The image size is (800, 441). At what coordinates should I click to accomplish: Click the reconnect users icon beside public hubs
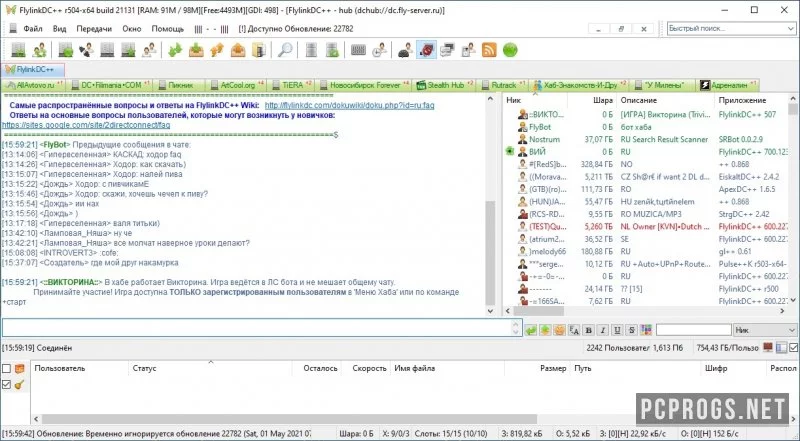39,50
